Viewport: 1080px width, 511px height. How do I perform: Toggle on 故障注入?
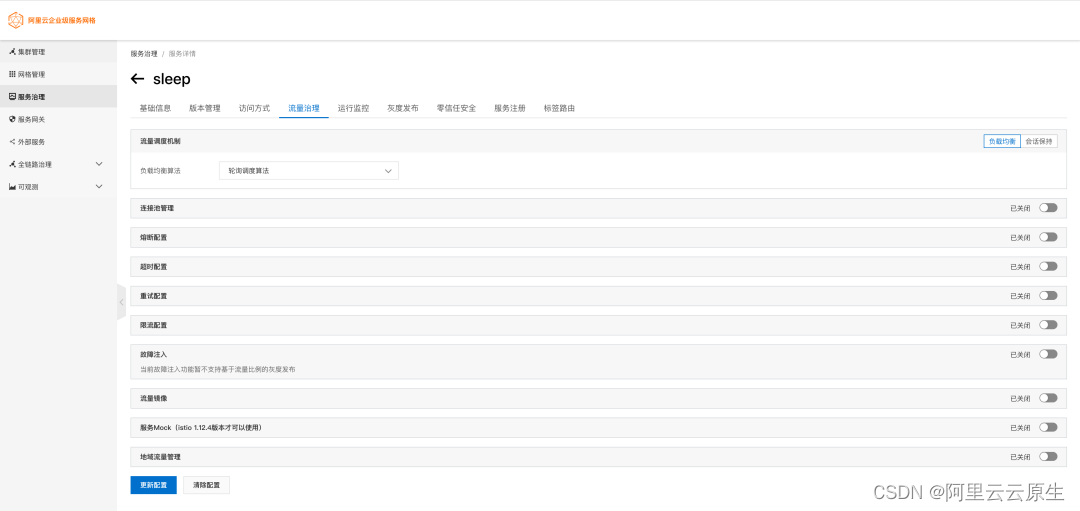[1048, 354]
